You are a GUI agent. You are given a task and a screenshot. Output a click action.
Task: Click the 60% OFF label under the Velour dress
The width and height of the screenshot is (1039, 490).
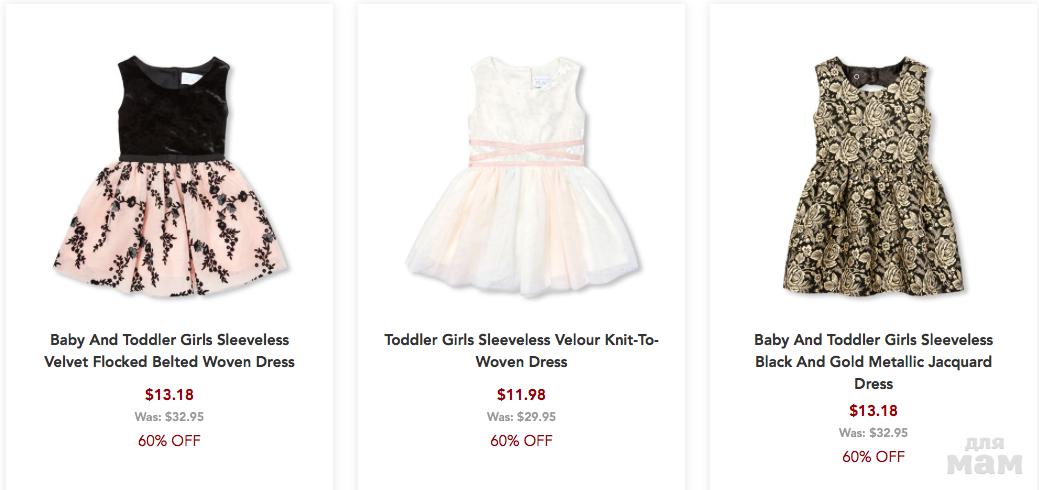pos(521,440)
